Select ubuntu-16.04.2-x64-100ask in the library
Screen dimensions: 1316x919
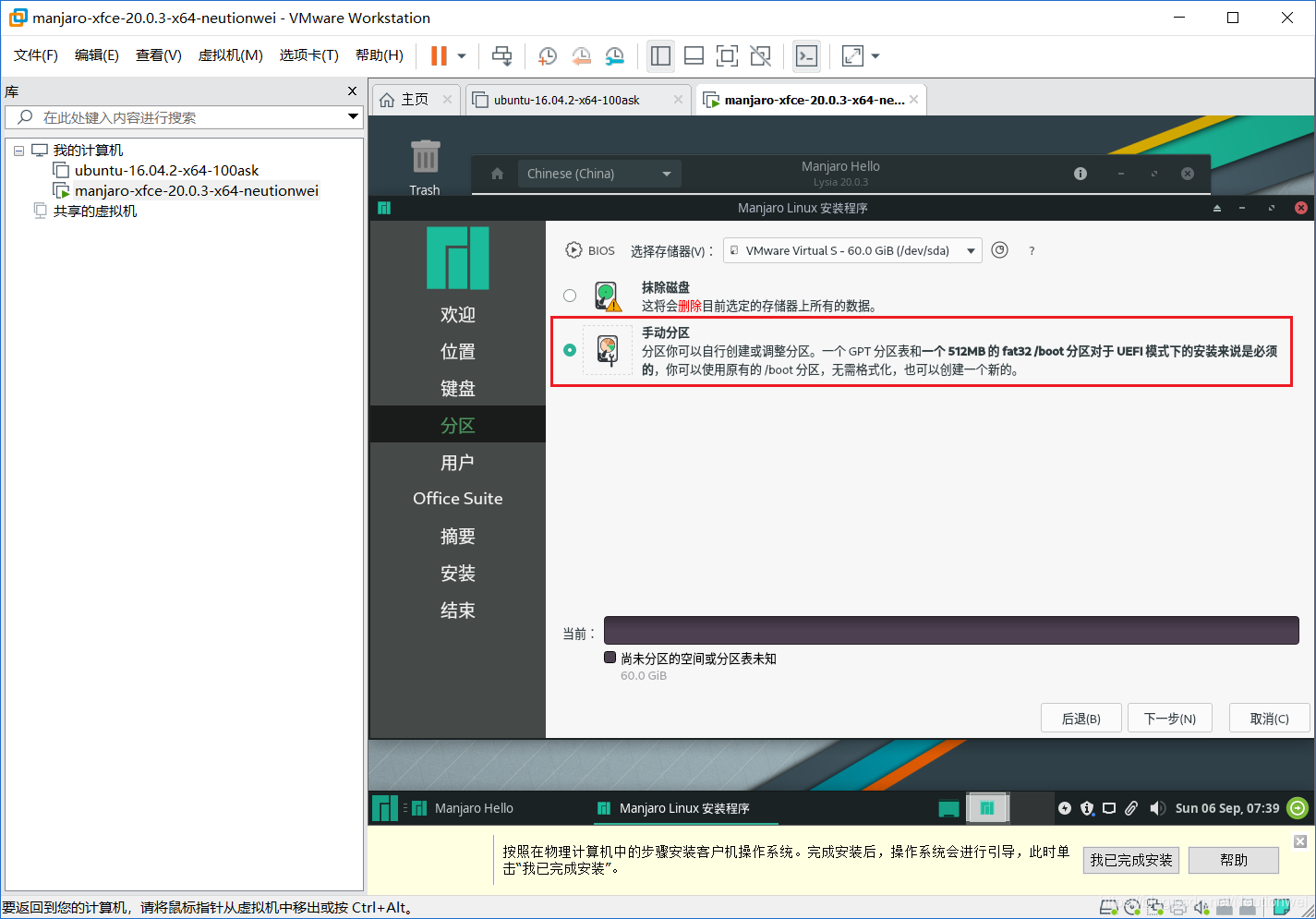[x=166, y=171]
